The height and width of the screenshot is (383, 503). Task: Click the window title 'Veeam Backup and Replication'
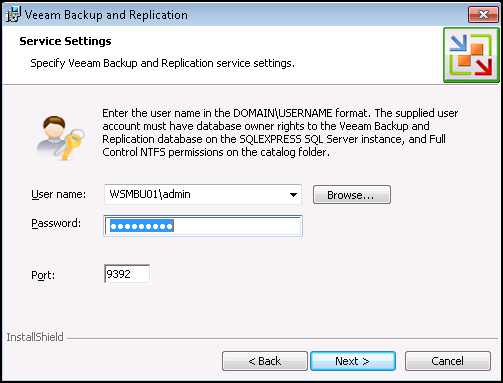[106, 15]
